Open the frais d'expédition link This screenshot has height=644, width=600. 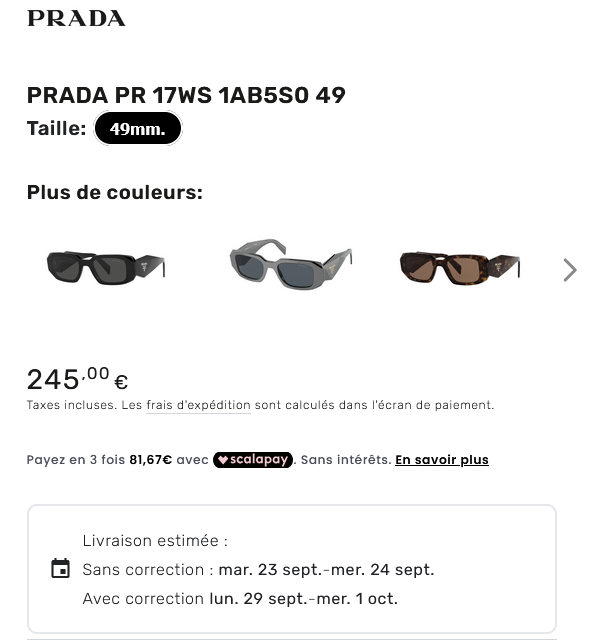[x=198, y=405]
